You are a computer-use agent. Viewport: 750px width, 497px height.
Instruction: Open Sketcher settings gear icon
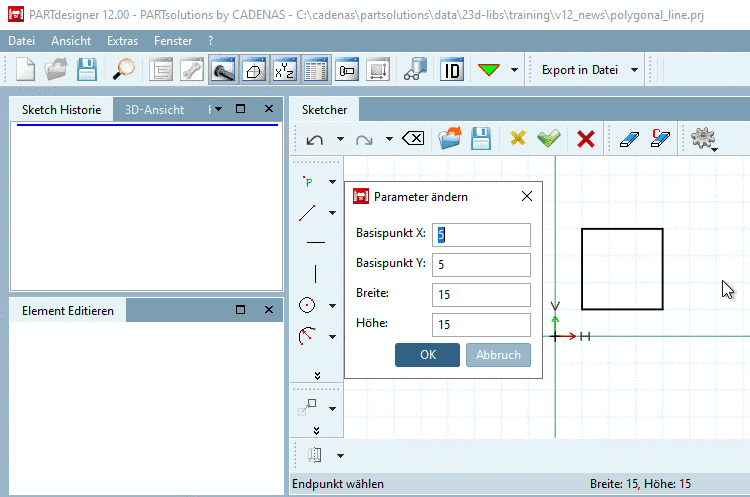pos(703,139)
